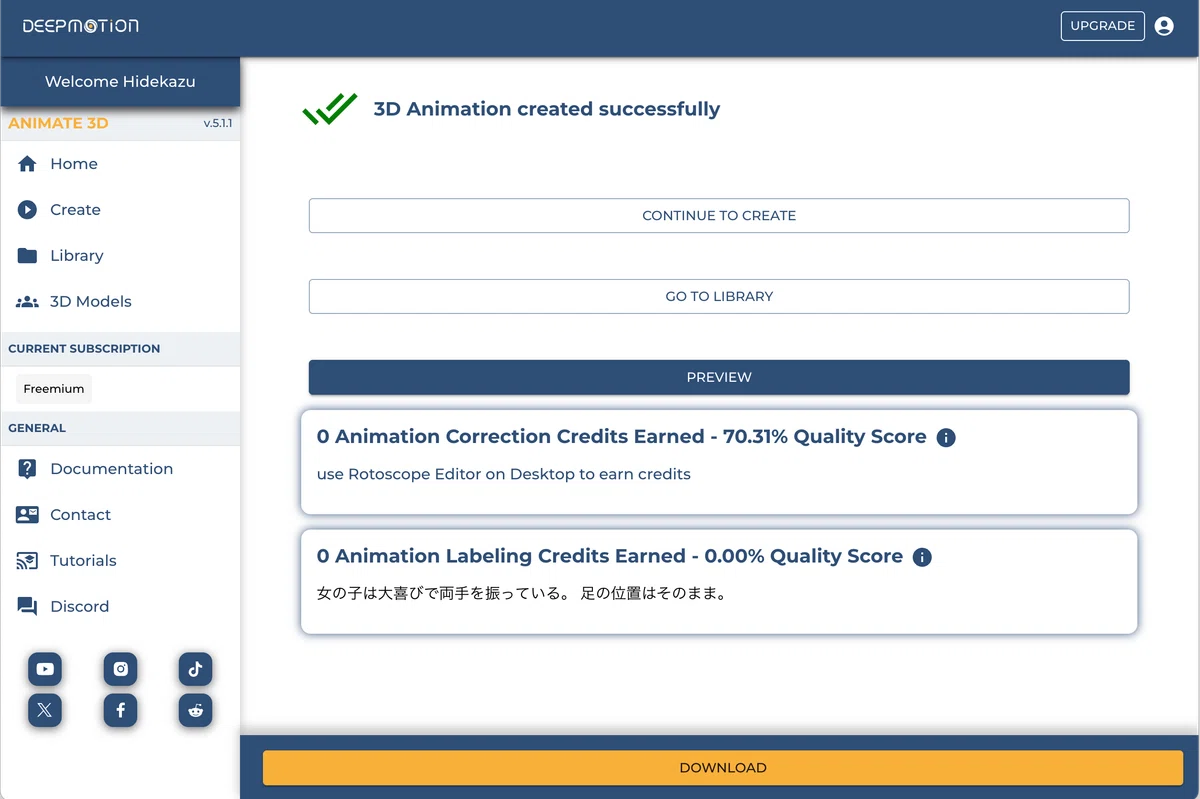Click the PREVIEW button
The image size is (1200, 799).
[719, 378]
